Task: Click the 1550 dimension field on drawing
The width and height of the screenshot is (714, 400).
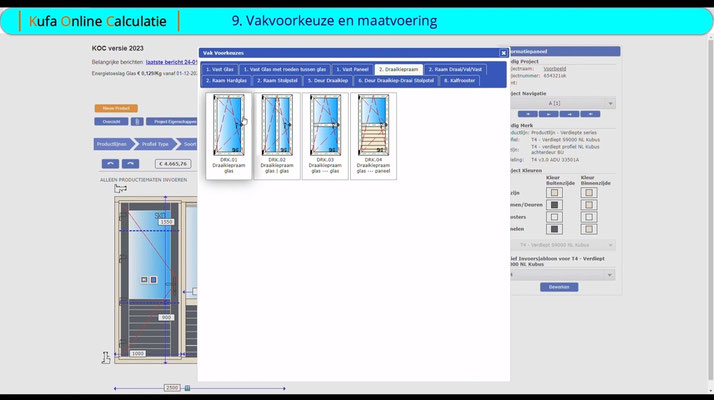Action: tap(166, 222)
